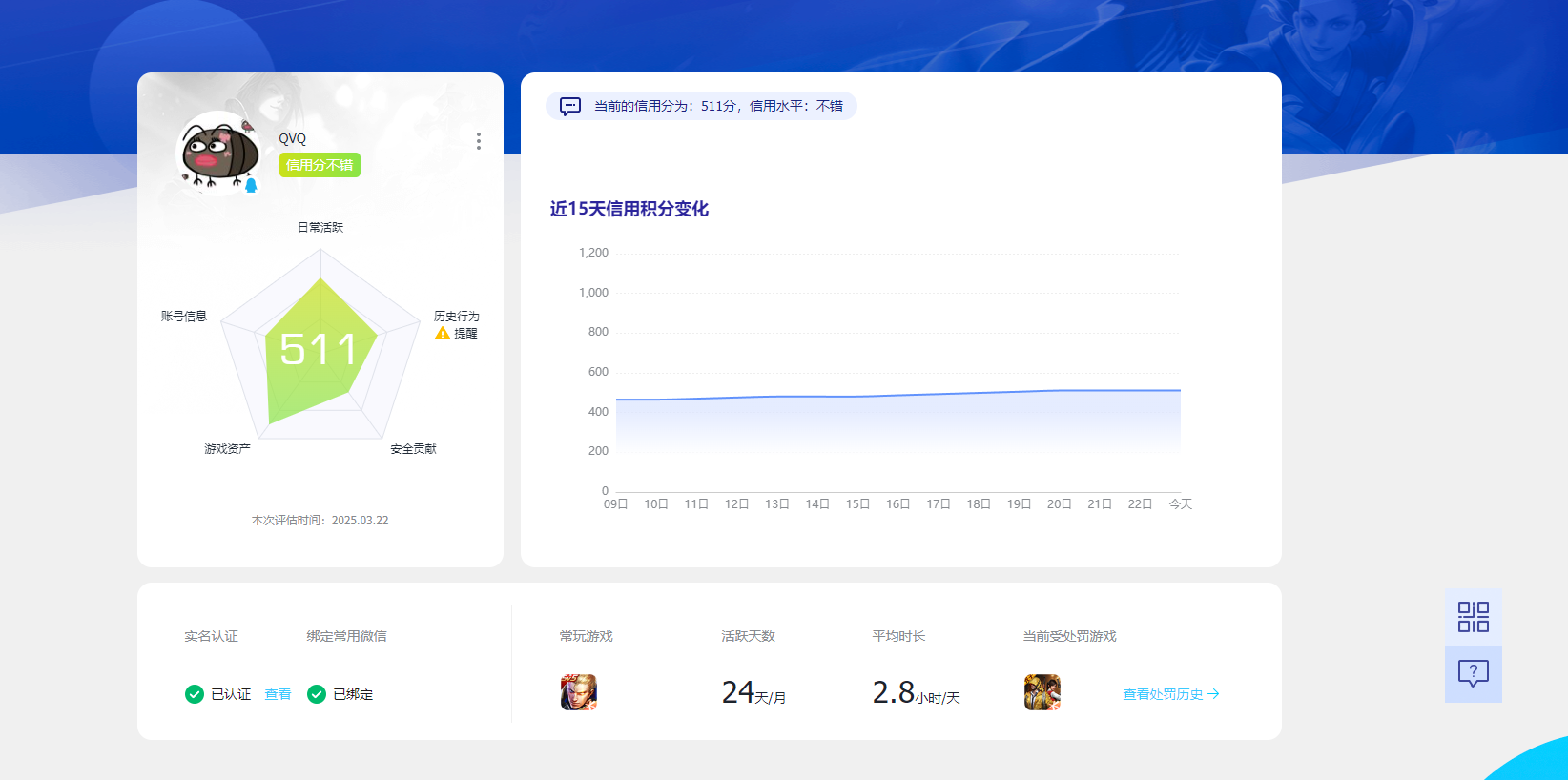Click the 本次评估时间: 2025.03.22 text
The image size is (1568, 780).
pos(320,521)
